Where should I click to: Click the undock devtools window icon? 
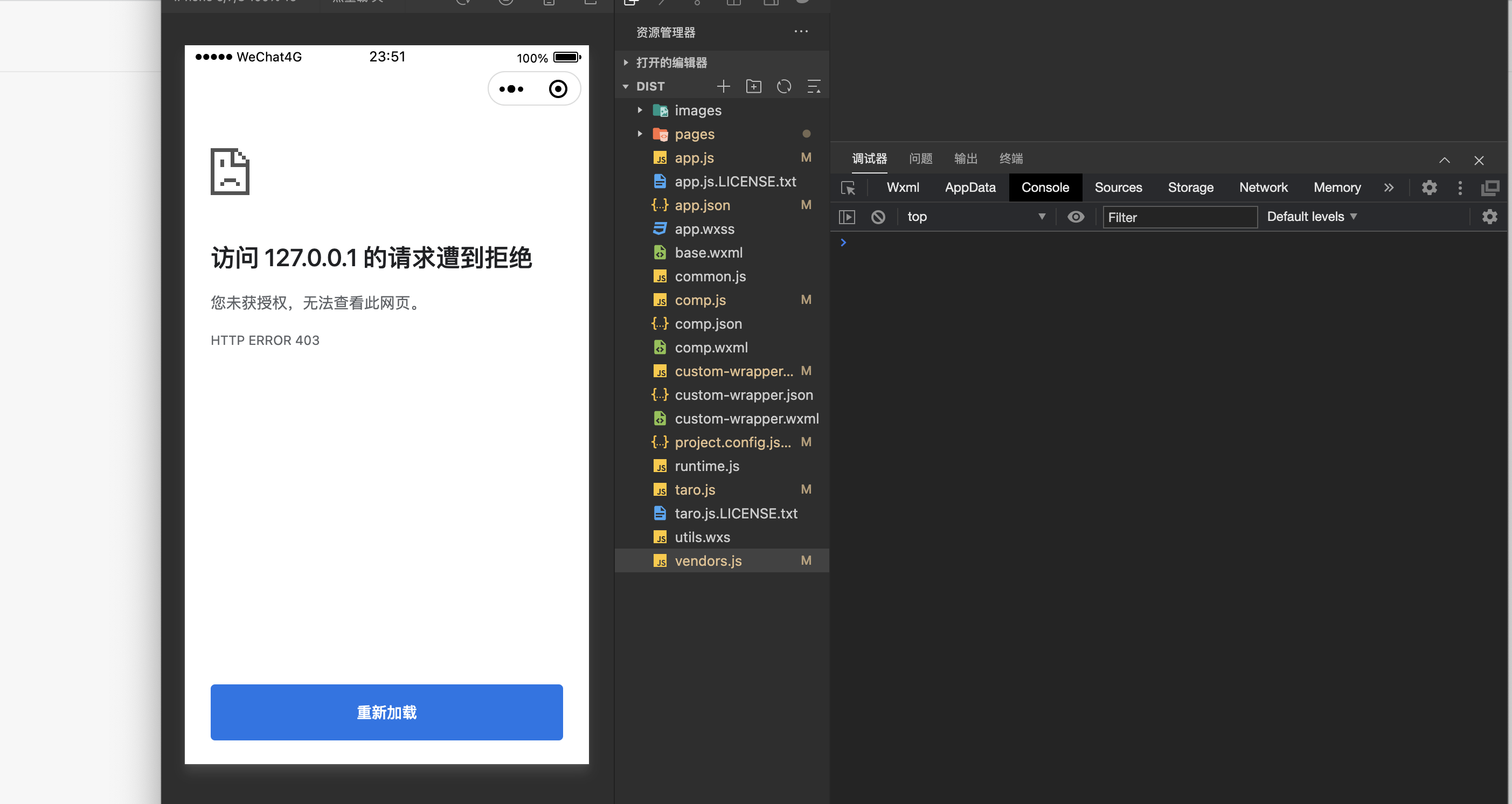(1490, 188)
